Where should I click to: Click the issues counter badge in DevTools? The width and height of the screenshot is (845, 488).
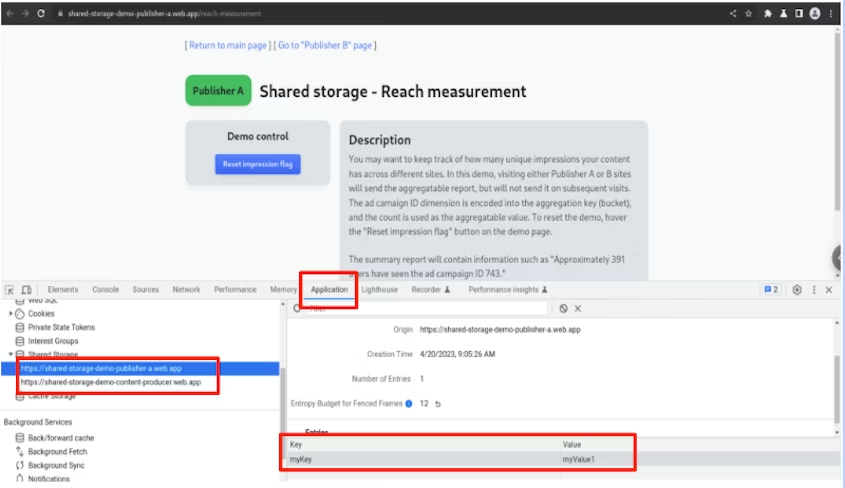pyautogui.click(x=770, y=290)
